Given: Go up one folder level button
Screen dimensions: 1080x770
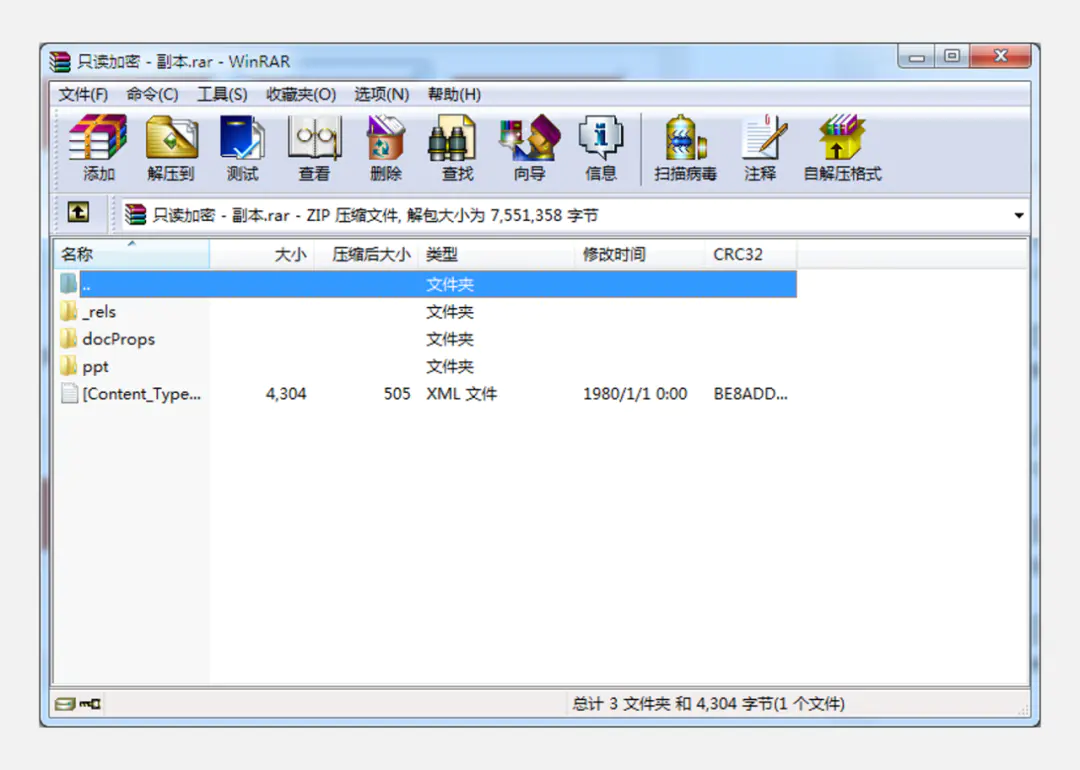Looking at the screenshot, I should click(x=78, y=213).
